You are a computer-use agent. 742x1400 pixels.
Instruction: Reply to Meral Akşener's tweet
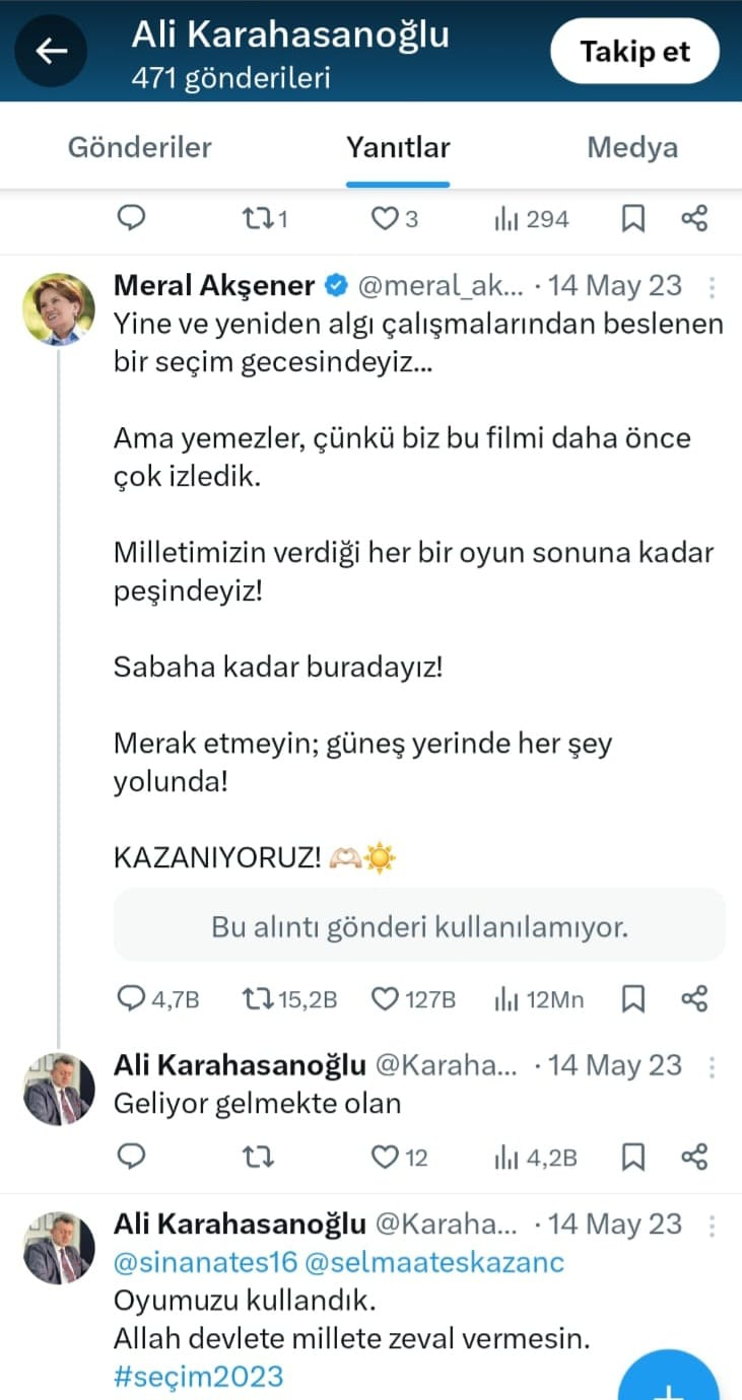(132, 998)
